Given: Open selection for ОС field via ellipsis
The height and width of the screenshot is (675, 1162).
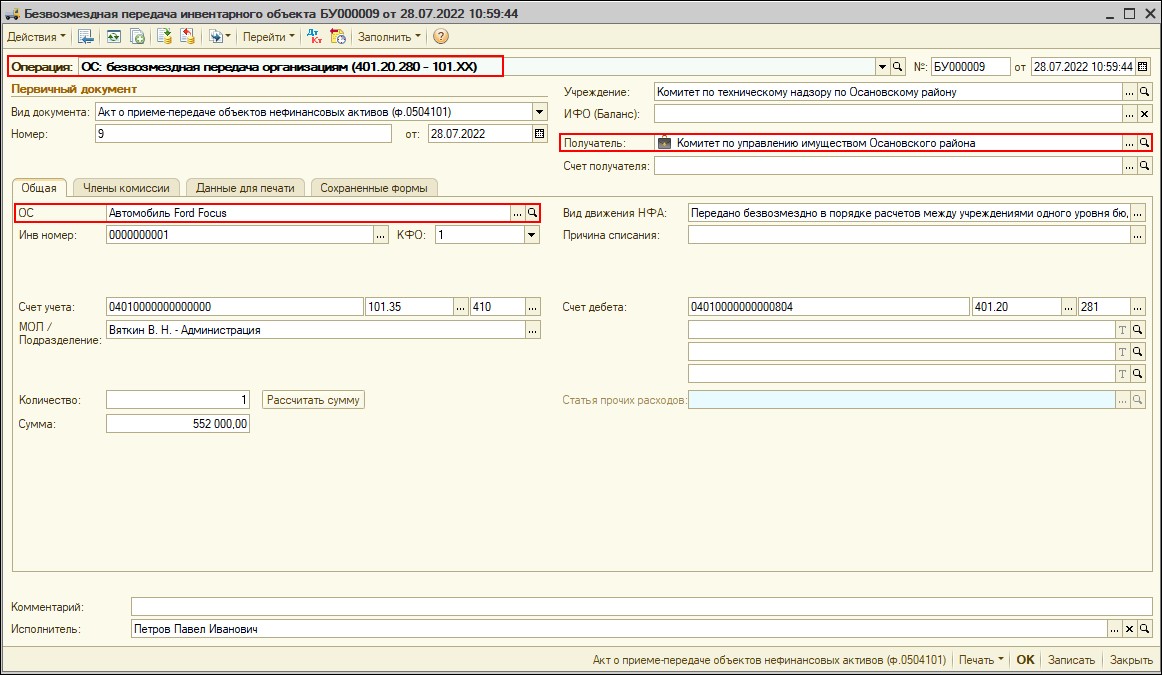Looking at the screenshot, I should pyautogui.click(x=517, y=213).
